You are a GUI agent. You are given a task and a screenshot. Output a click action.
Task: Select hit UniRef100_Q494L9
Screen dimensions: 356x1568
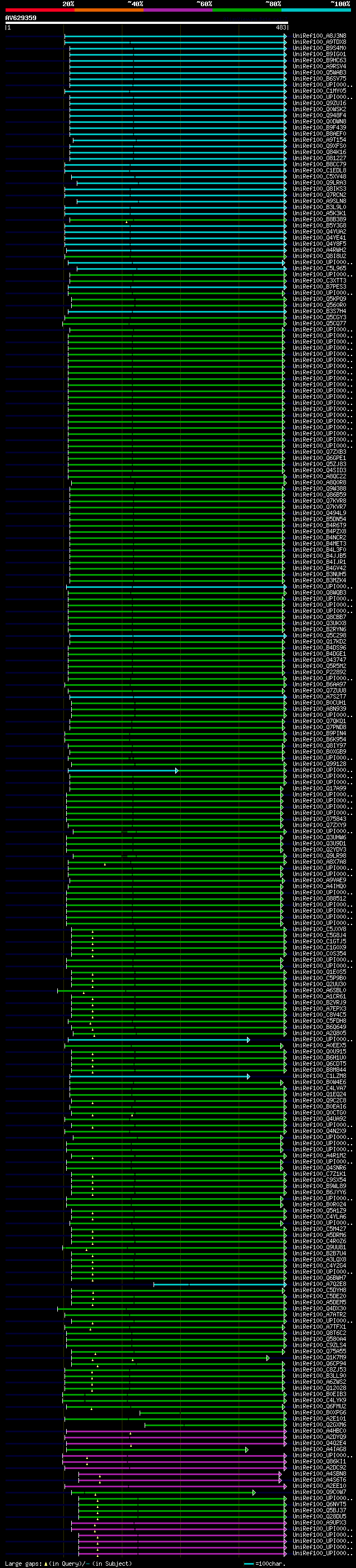click(x=319, y=513)
